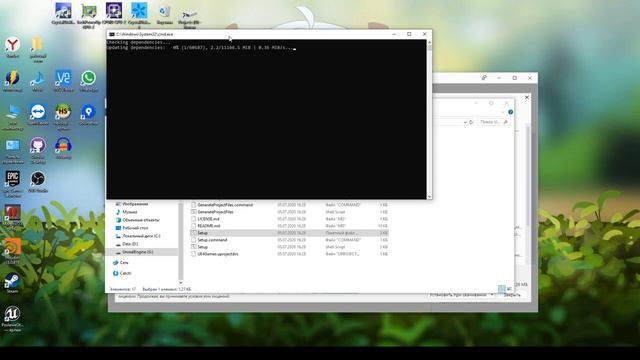
Task: Launch the GitHub Desktop shortcut
Action: 38,150
